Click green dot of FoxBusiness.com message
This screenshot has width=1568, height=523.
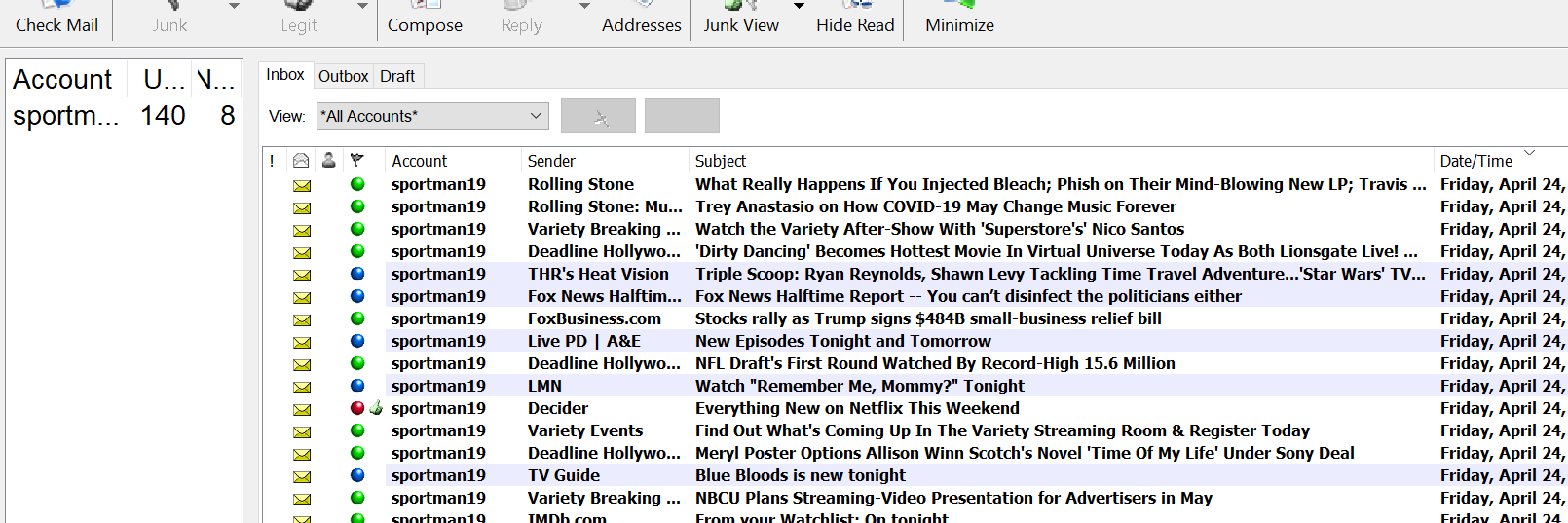357,318
